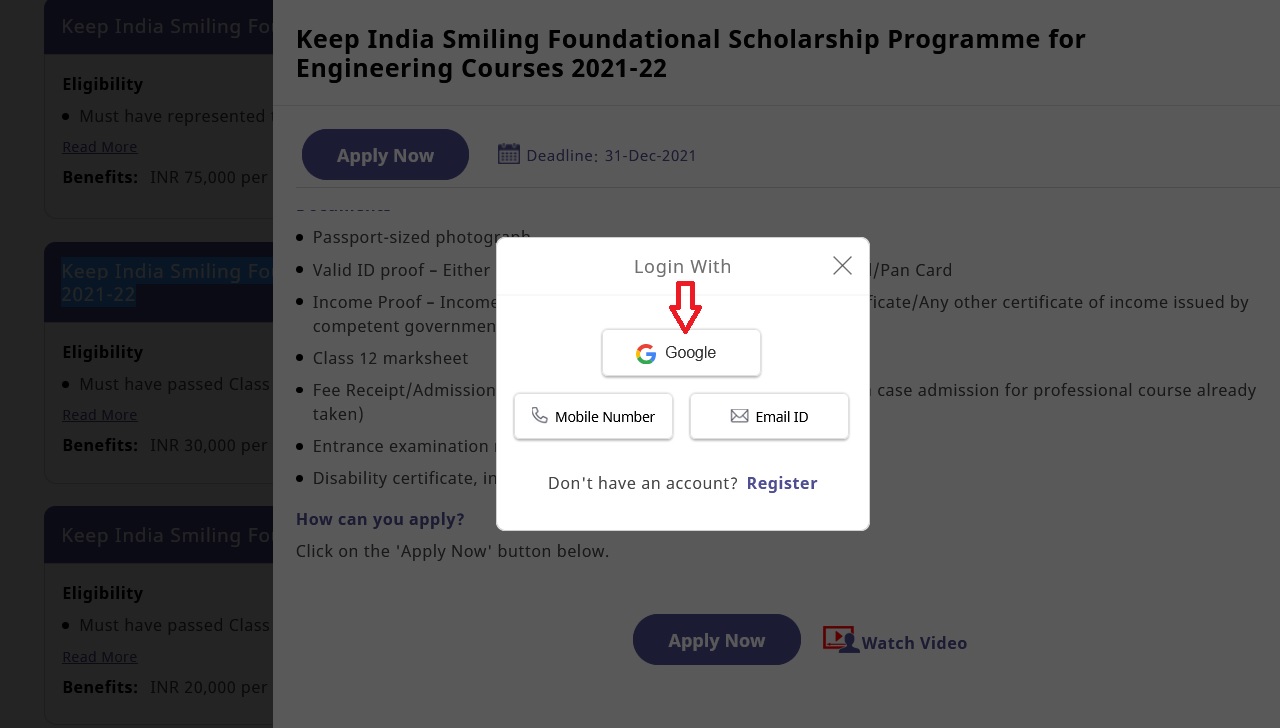This screenshot has width=1280, height=728.
Task: Close the Login With dialog
Action: 842,265
